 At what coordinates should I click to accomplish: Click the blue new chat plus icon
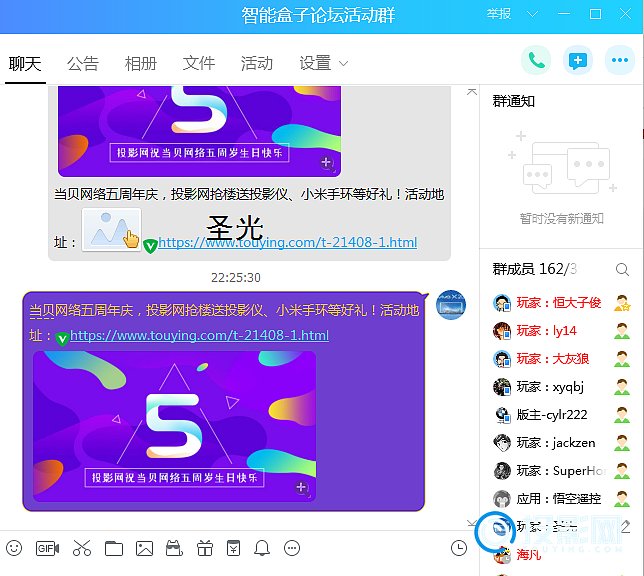[x=578, y=60]
